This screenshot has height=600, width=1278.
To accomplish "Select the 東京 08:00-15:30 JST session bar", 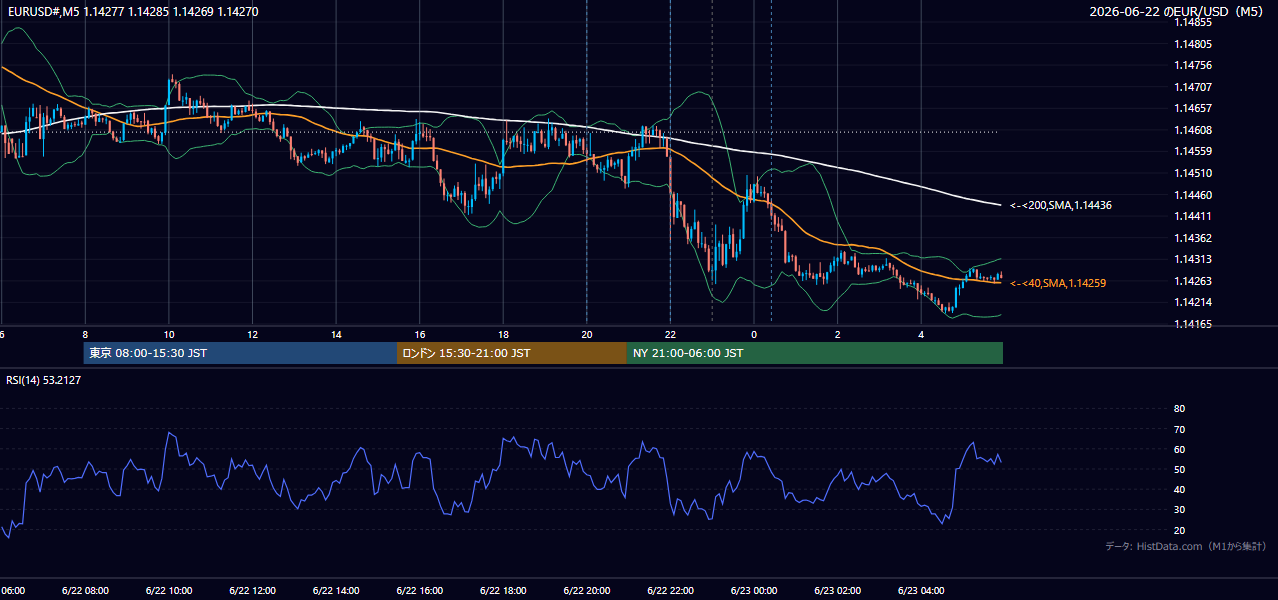I will [241, 353].
